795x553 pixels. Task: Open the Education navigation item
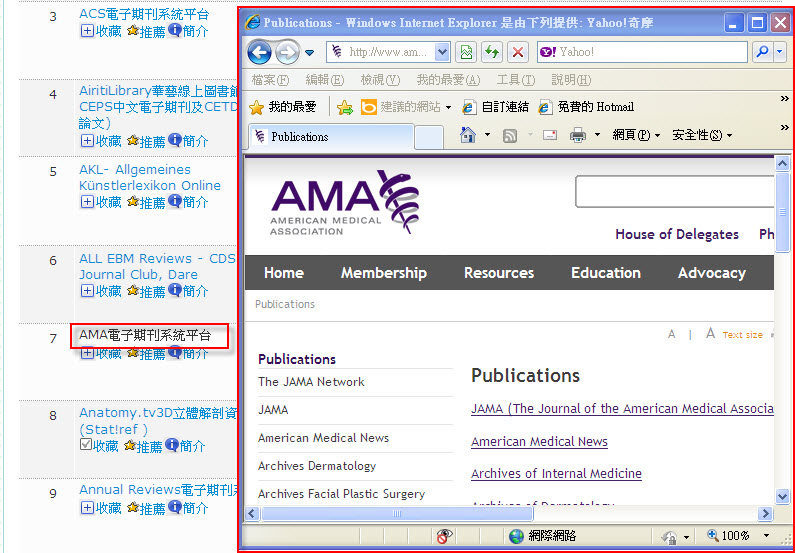tap(606, 273)
